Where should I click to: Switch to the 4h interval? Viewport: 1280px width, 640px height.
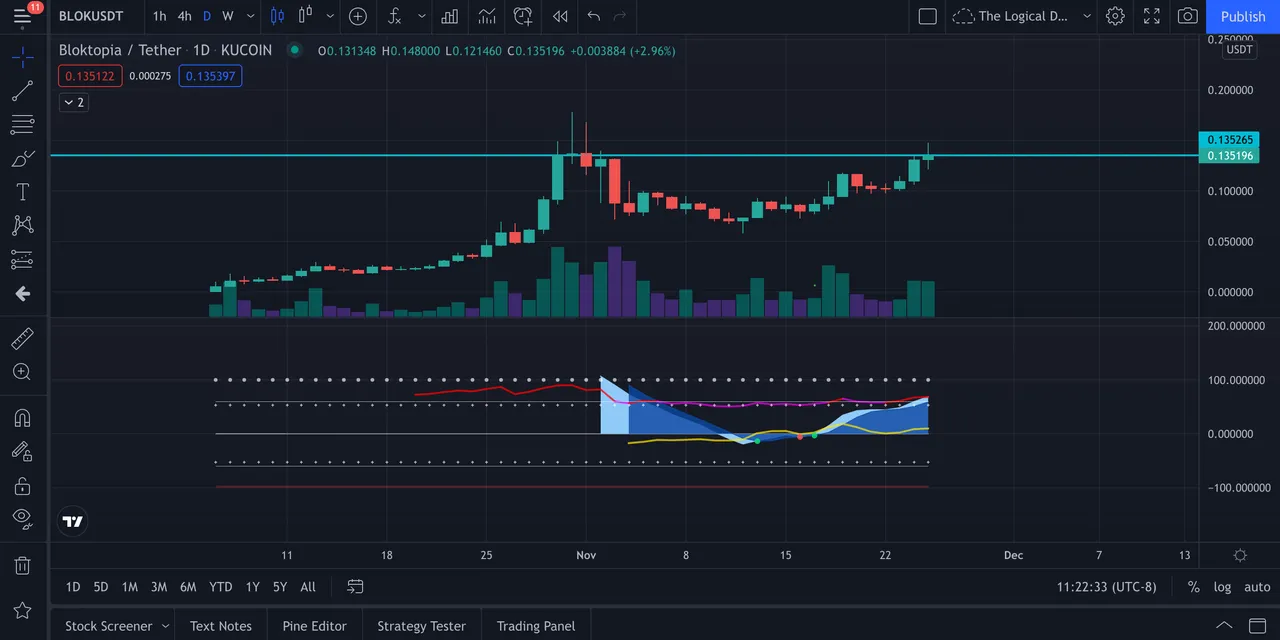click(184, 16)
